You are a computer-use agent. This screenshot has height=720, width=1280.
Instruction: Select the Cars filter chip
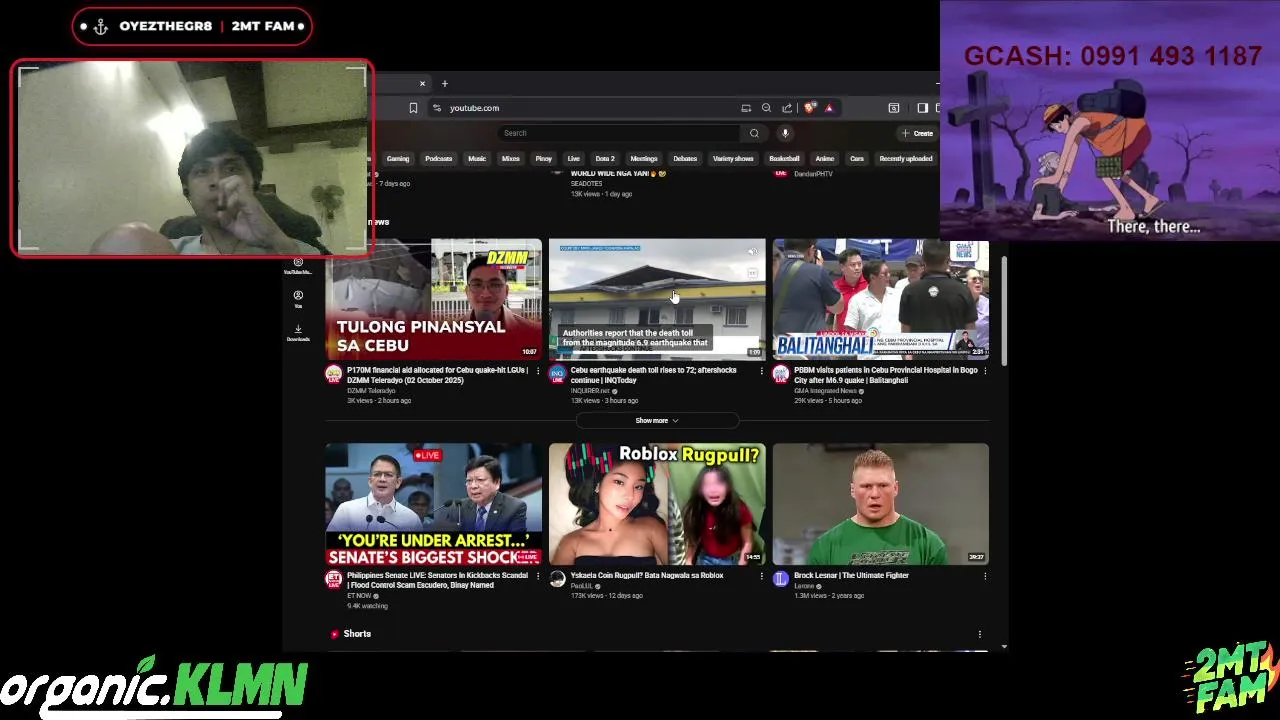point(857,159)
